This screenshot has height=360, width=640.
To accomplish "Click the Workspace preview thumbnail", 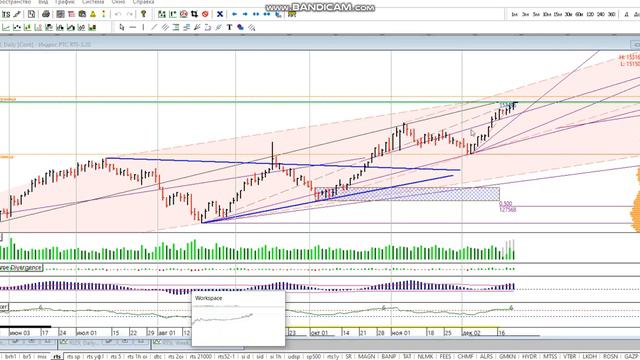I will click(x=238, y=319).
